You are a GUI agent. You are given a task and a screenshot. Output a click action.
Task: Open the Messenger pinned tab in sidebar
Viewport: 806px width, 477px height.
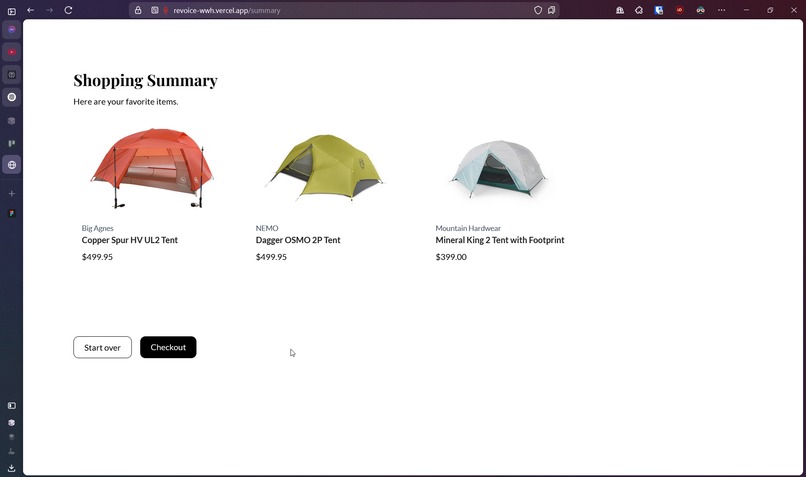(12, 30)
